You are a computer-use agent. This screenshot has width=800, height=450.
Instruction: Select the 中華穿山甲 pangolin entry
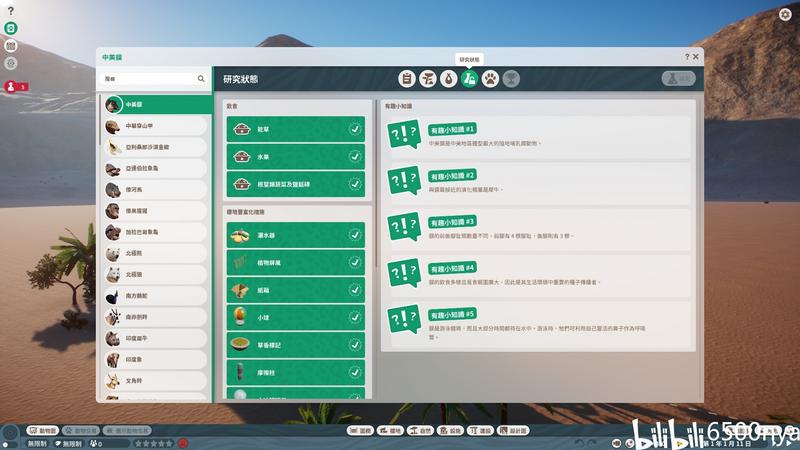(x=155, y=126)
